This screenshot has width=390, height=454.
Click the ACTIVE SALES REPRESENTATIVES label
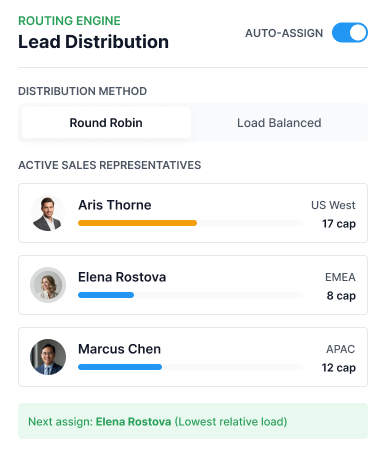tap(110, 165)
